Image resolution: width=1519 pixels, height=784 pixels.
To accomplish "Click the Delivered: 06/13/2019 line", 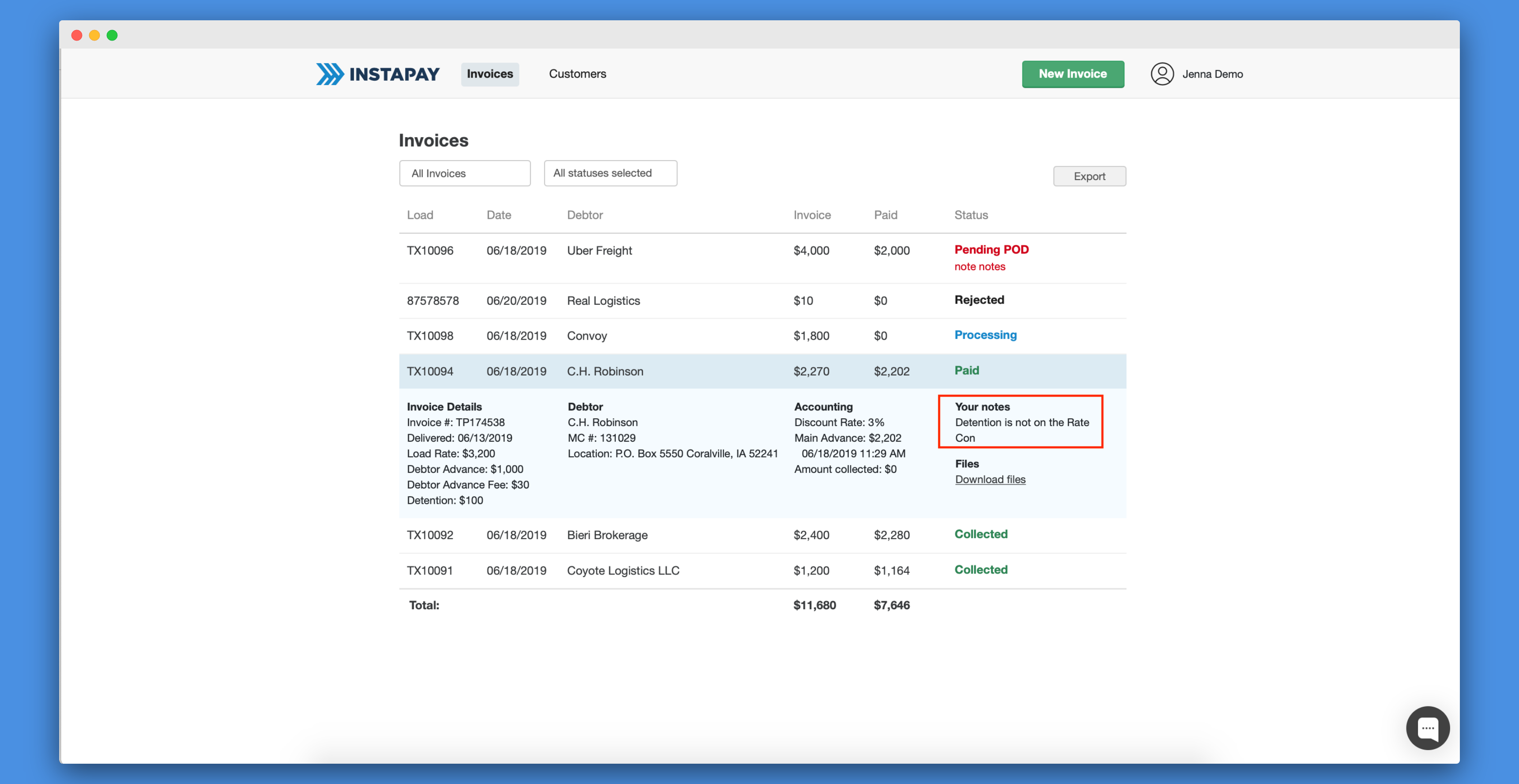I will click(459, 438).
